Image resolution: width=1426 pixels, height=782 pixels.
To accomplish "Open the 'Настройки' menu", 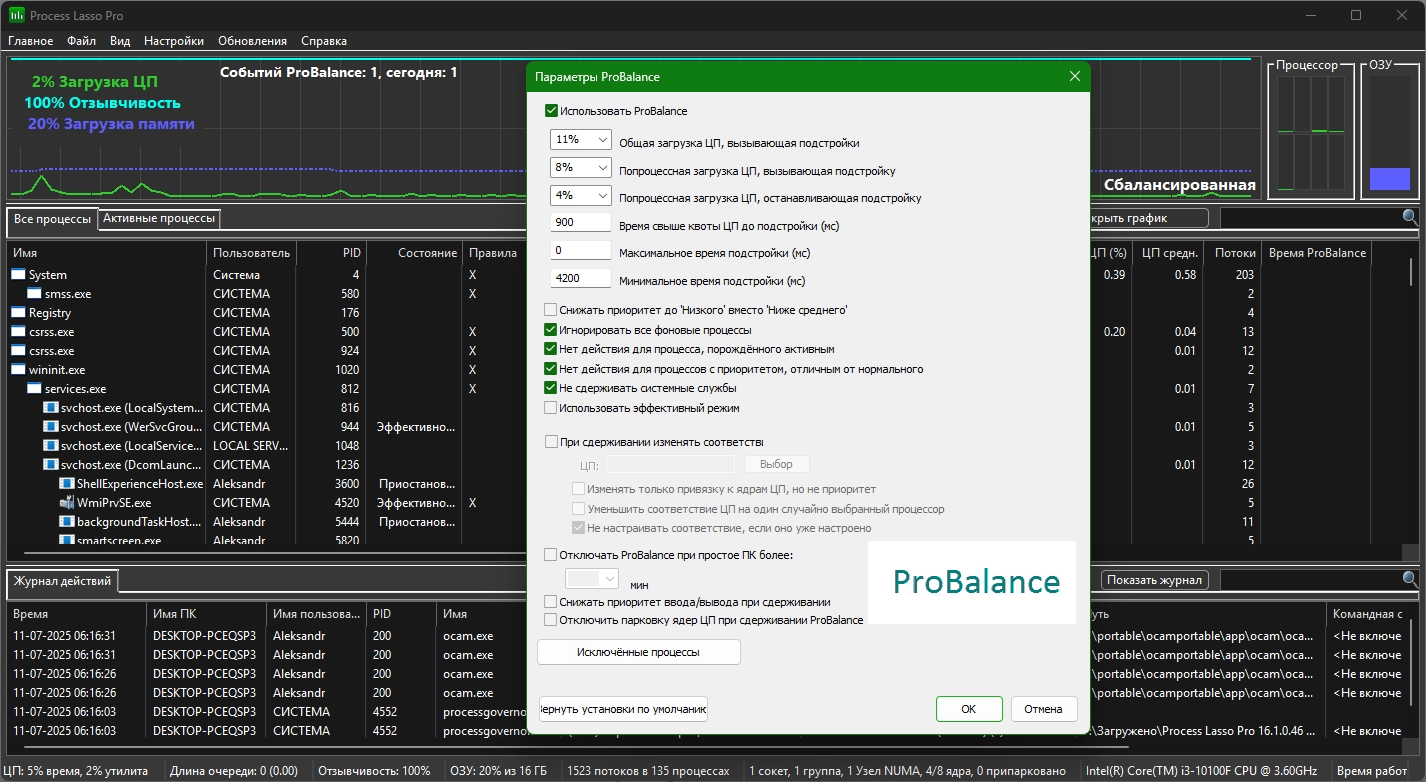I will coord(174,41).
